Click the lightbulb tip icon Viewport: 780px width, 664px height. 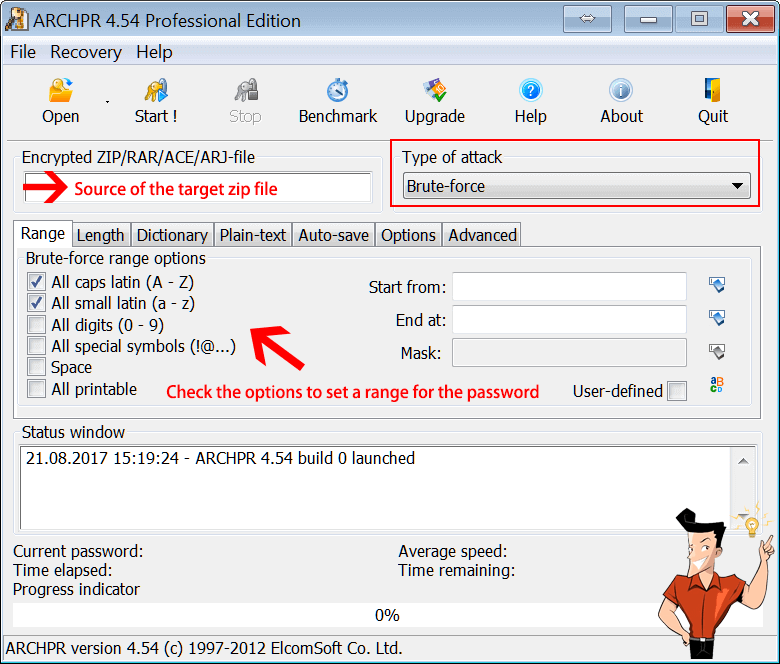click(x=752, y=524)
